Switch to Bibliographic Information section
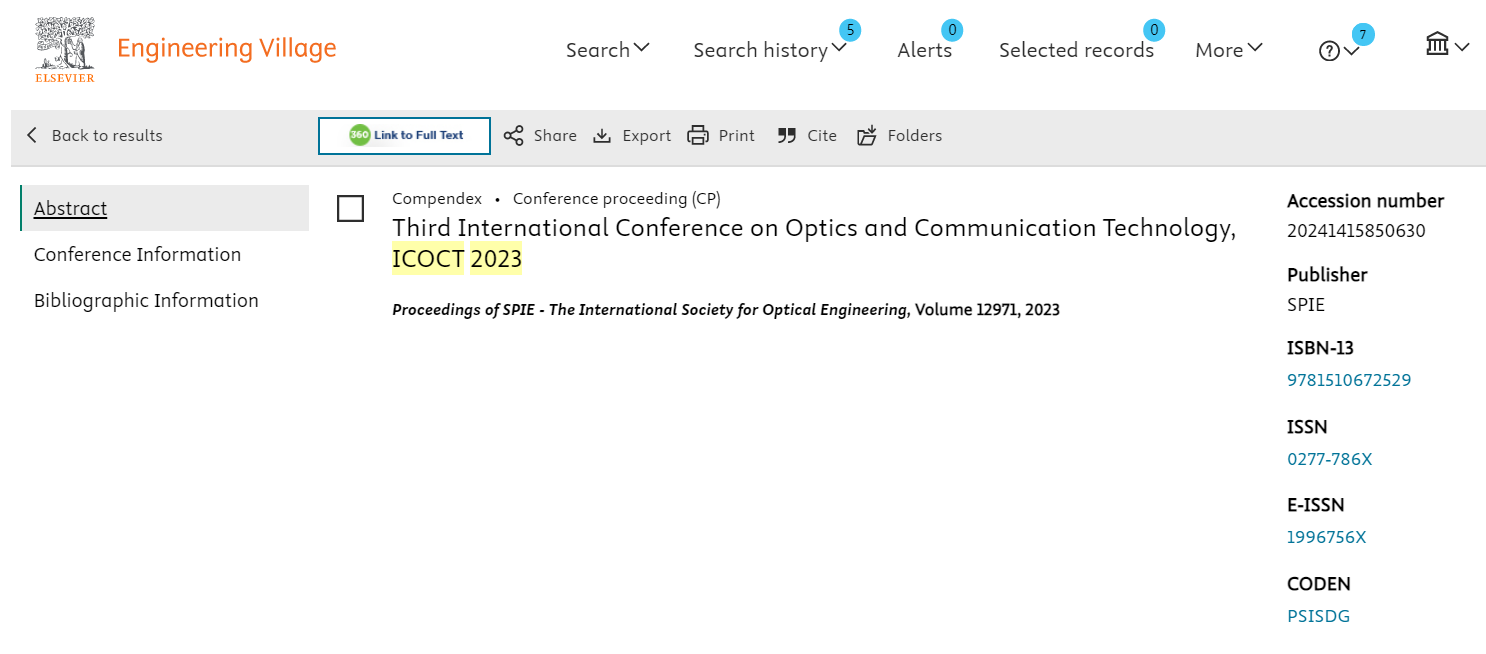The image size is (1486, 654). [x=146, y=300]
